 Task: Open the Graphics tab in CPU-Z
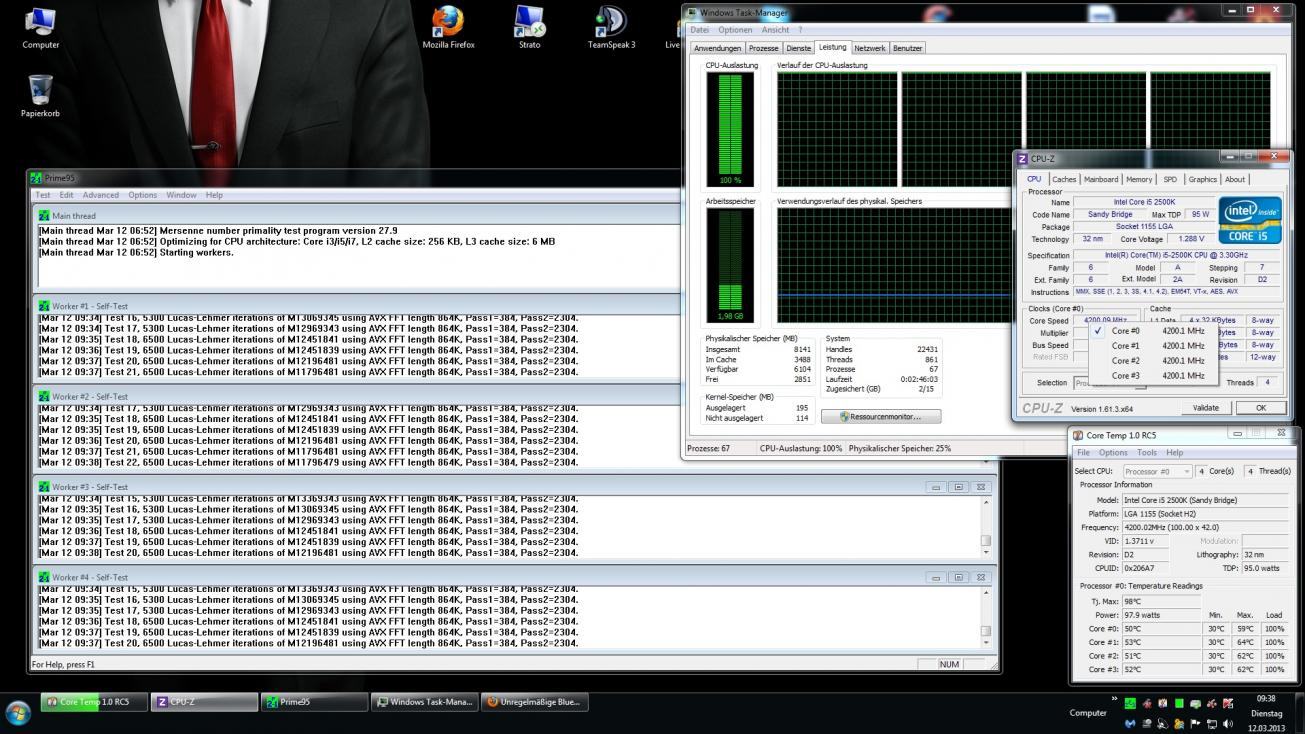[x=1202, y=179]
